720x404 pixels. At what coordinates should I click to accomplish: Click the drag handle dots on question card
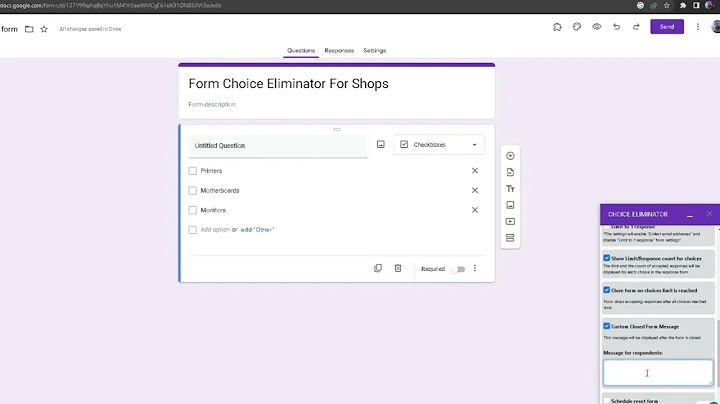(x=337, y=129)
